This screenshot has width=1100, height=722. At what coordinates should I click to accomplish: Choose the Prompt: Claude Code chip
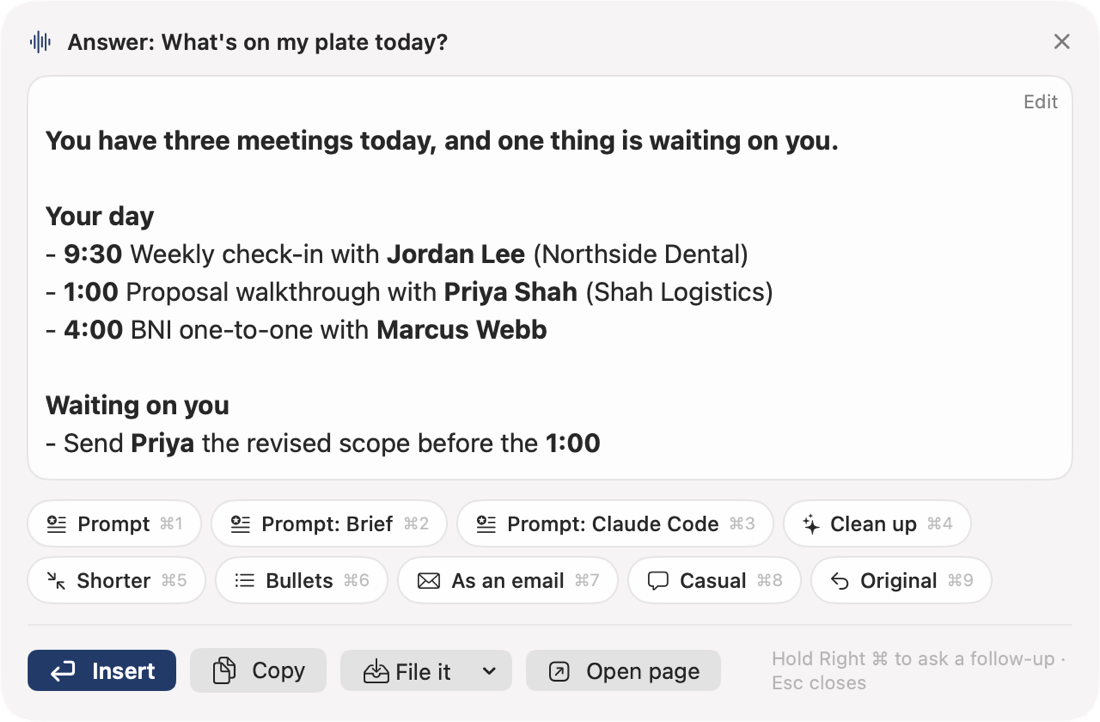[615, 523]
